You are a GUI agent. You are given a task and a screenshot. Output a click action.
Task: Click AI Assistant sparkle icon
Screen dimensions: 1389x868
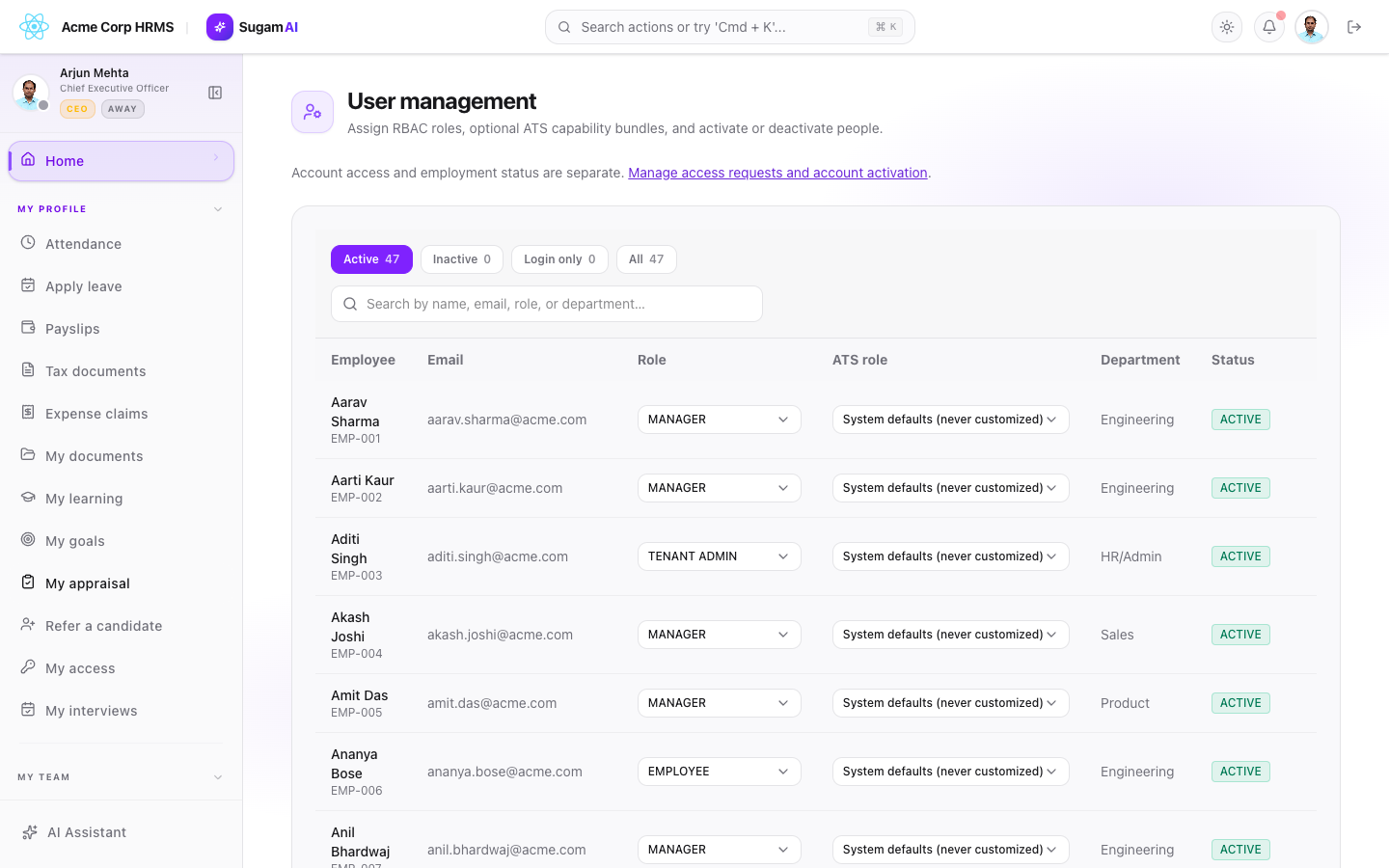[x=30, y=832]
